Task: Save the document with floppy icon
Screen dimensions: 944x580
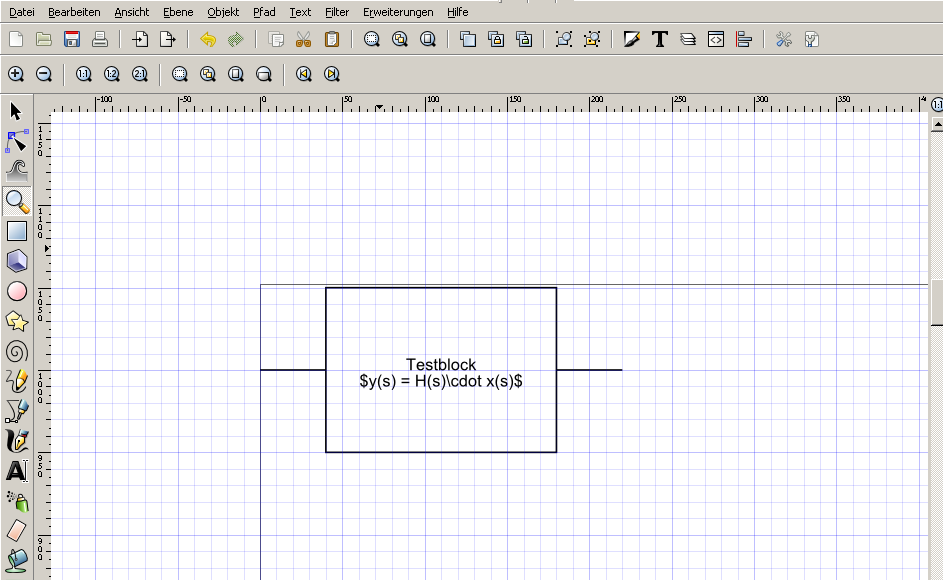Action: [72, 40]
